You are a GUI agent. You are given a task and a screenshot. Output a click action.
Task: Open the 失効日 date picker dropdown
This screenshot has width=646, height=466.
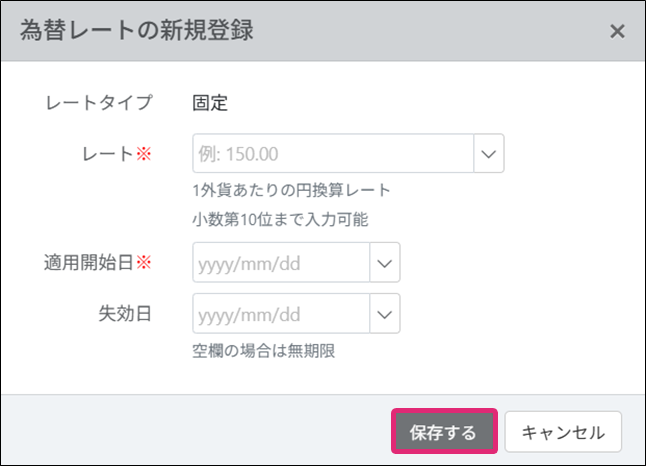[385, 314]
